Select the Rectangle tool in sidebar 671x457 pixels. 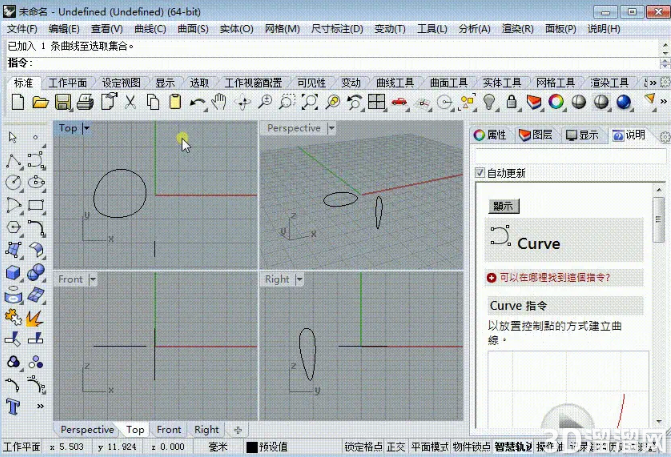point(36,205)
